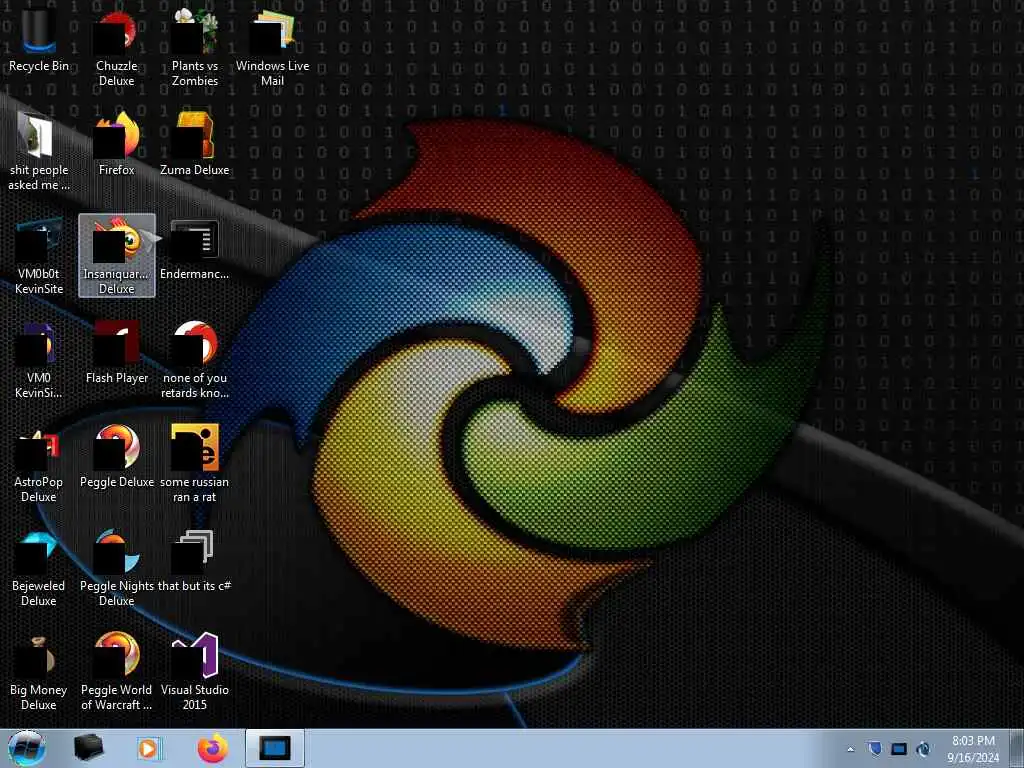Screen dimensions: 1024x768
Task: Select the Flash Player icon
Action: (x=117, y=352)
